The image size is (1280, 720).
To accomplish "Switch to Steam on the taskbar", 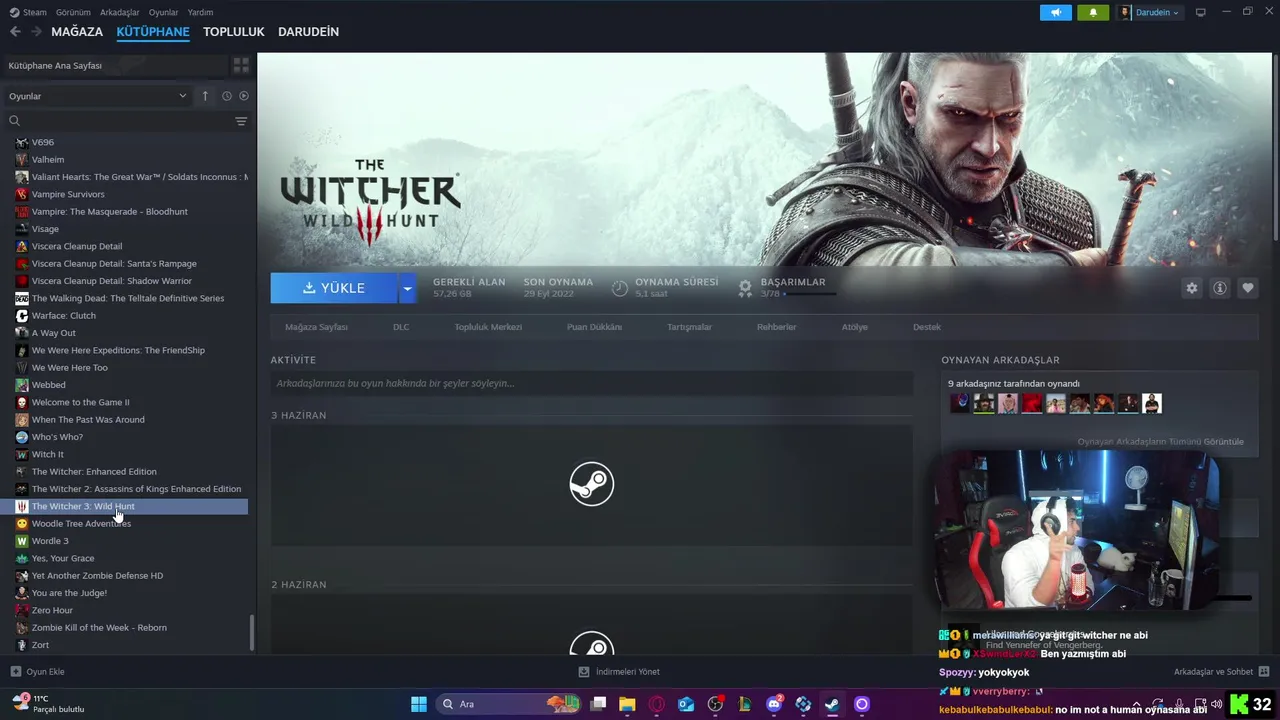I will (832, 704).
